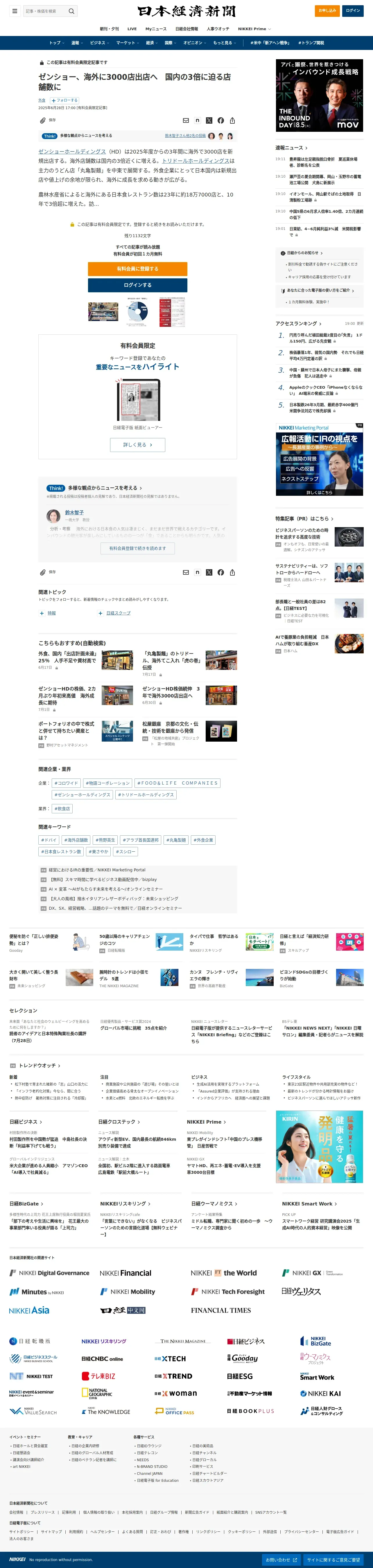The width and height of the screenshot is (373, 1568).
Task: Click the Facebook icon above 関連トピック
Action: coord(220,572)
